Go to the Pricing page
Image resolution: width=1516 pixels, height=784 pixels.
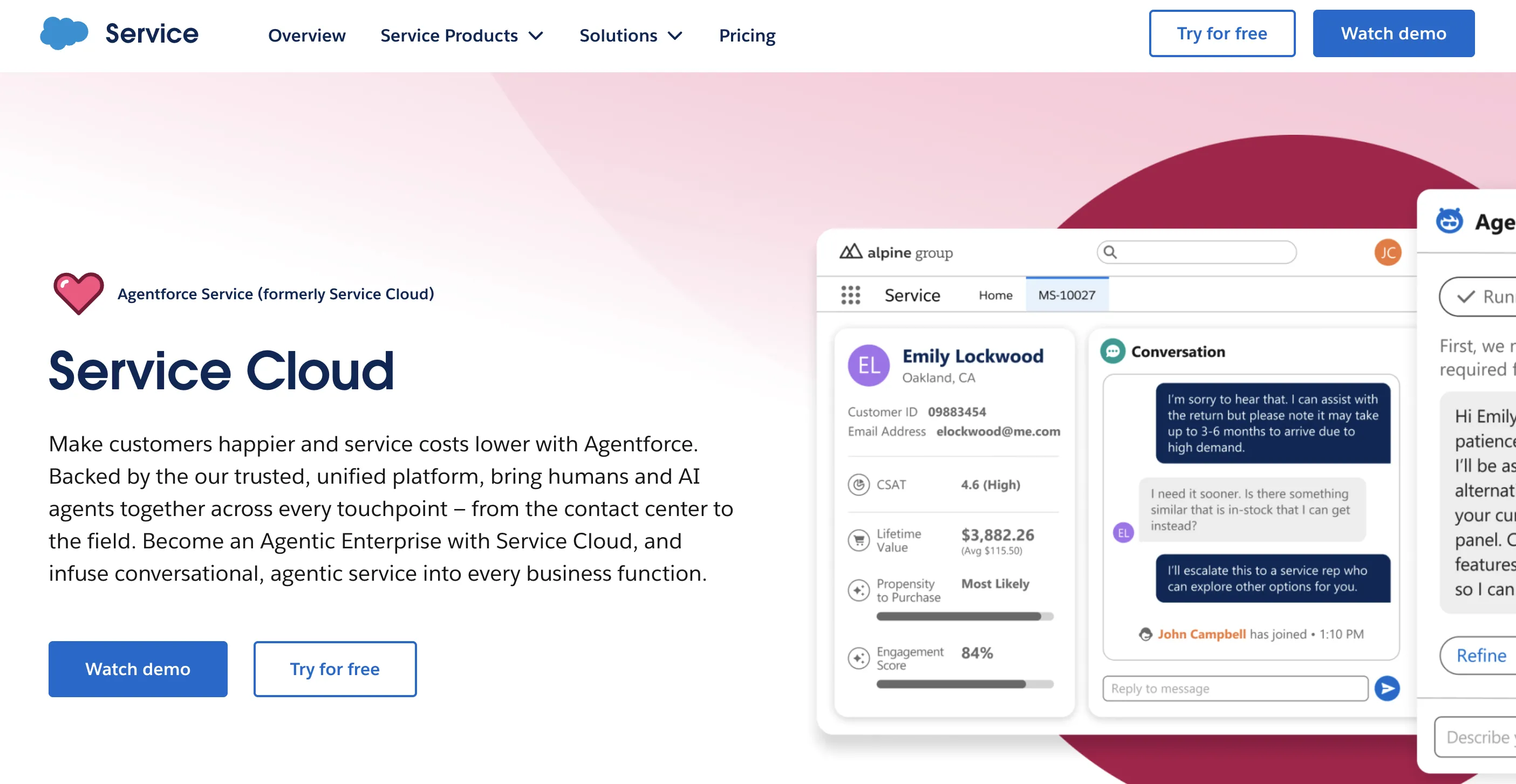pyautogui.click(x=747, y=35)
